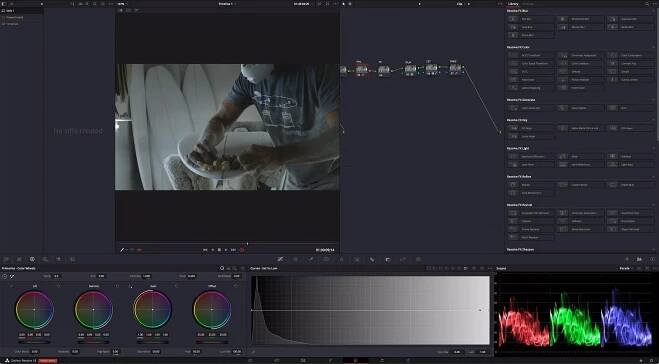Click the play forward button

[x=226, y=250]
